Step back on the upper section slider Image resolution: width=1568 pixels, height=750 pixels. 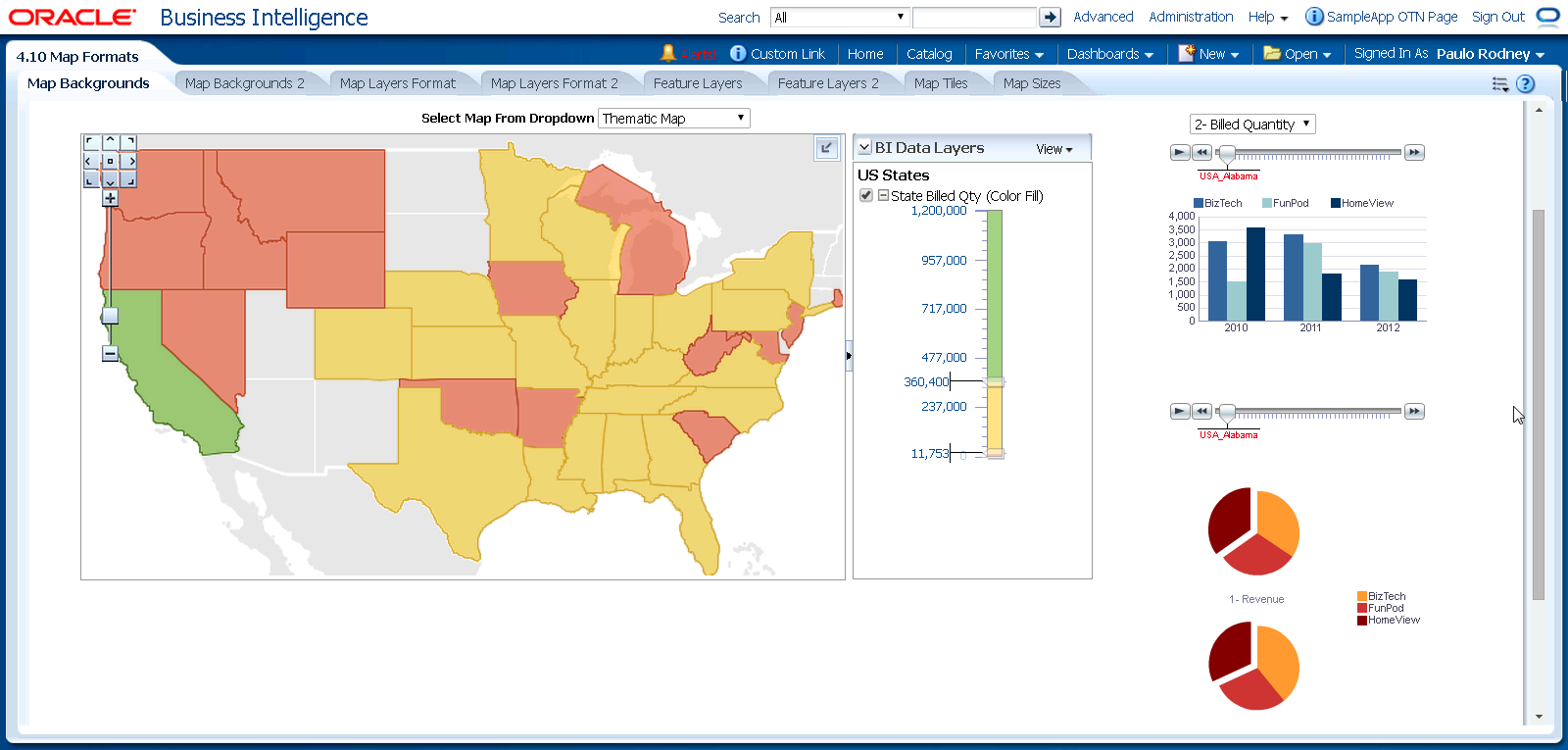coord(1202,152)
